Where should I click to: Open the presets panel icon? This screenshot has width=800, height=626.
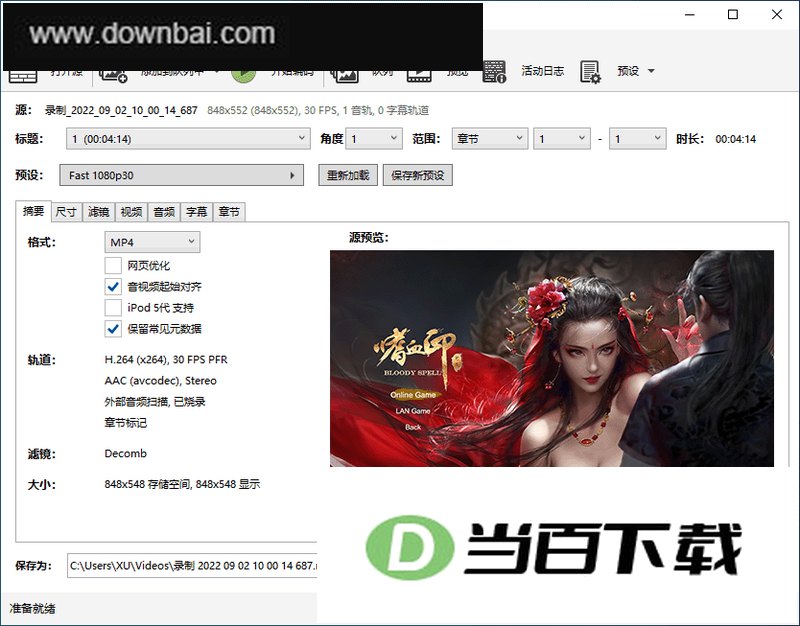pos(590,71)
